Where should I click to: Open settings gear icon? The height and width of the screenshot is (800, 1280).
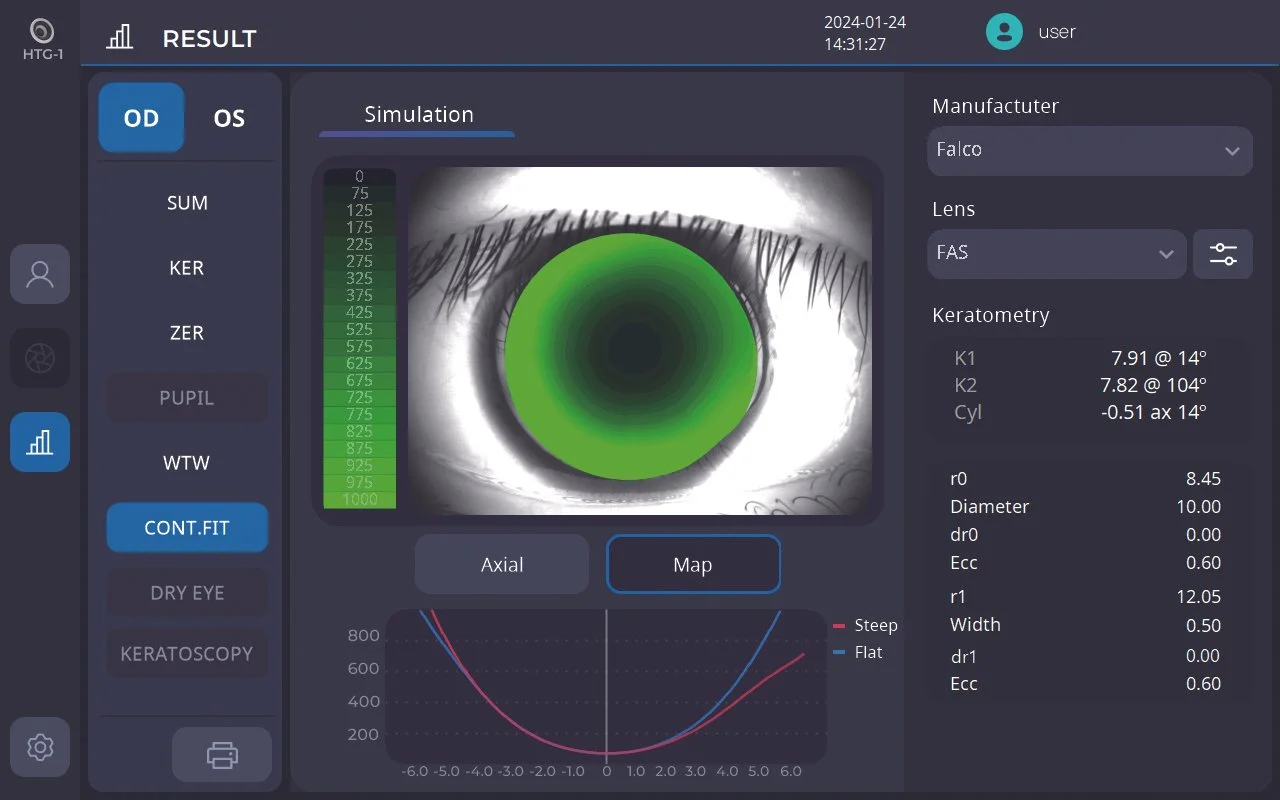(40, 747)
